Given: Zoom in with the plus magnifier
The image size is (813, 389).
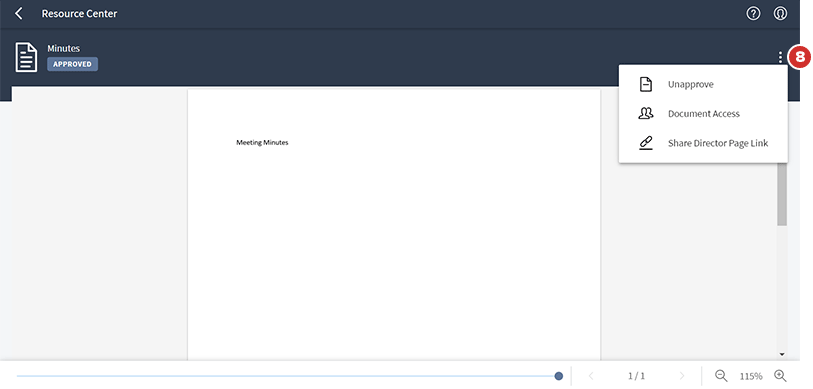Looking at the screenshot, I should (780, 376).
